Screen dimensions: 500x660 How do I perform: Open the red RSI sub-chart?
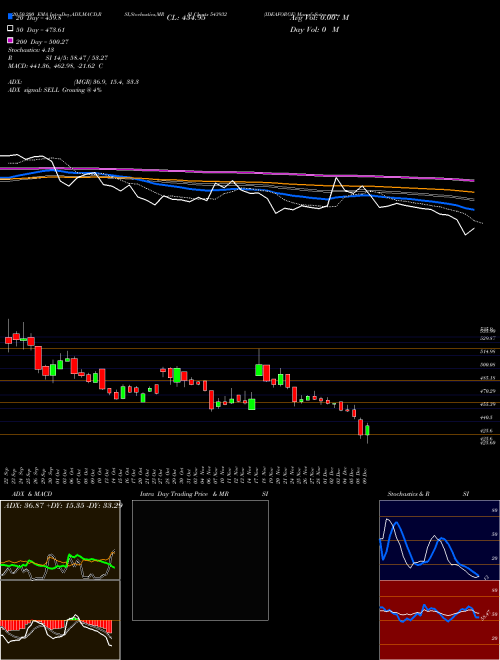click(x=439, y=620)
